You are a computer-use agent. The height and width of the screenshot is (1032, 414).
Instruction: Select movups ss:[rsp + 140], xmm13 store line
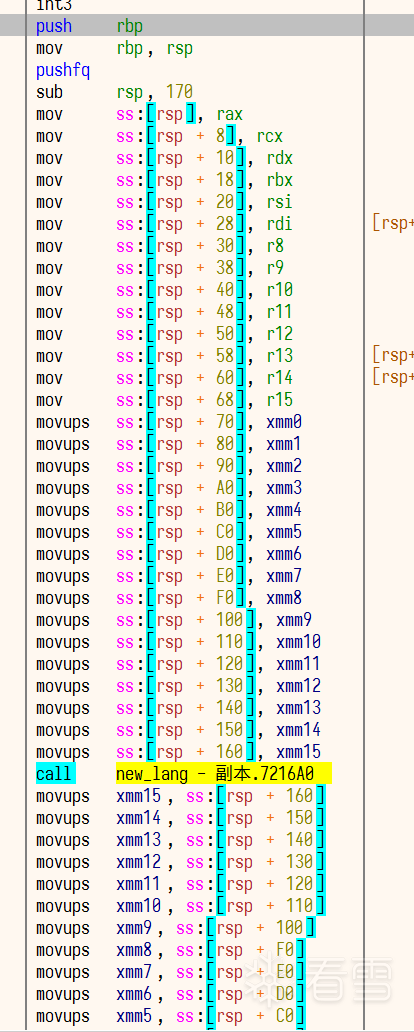179,708
